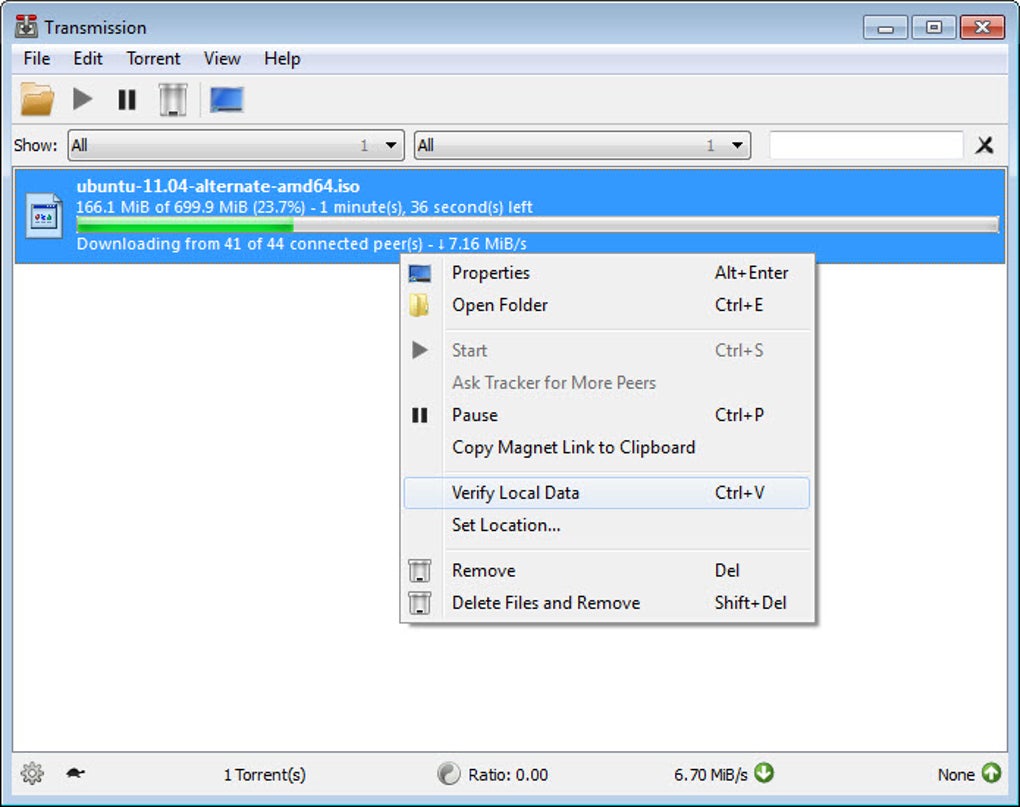Image resolution: width=1020 pixels, height=807 pixels.
Task: Open the Torrent menu
Action: [x=153, y=59]
